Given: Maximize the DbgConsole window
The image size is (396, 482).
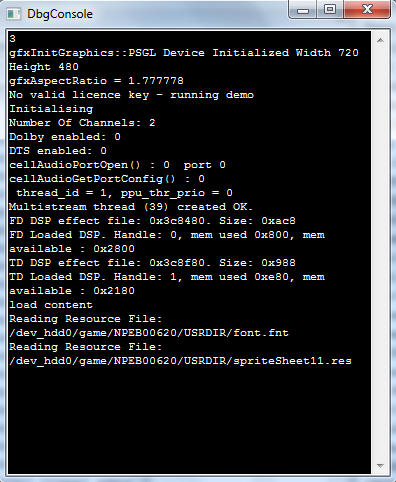Looking at the screenshot, I should click(x=330, y=9).
